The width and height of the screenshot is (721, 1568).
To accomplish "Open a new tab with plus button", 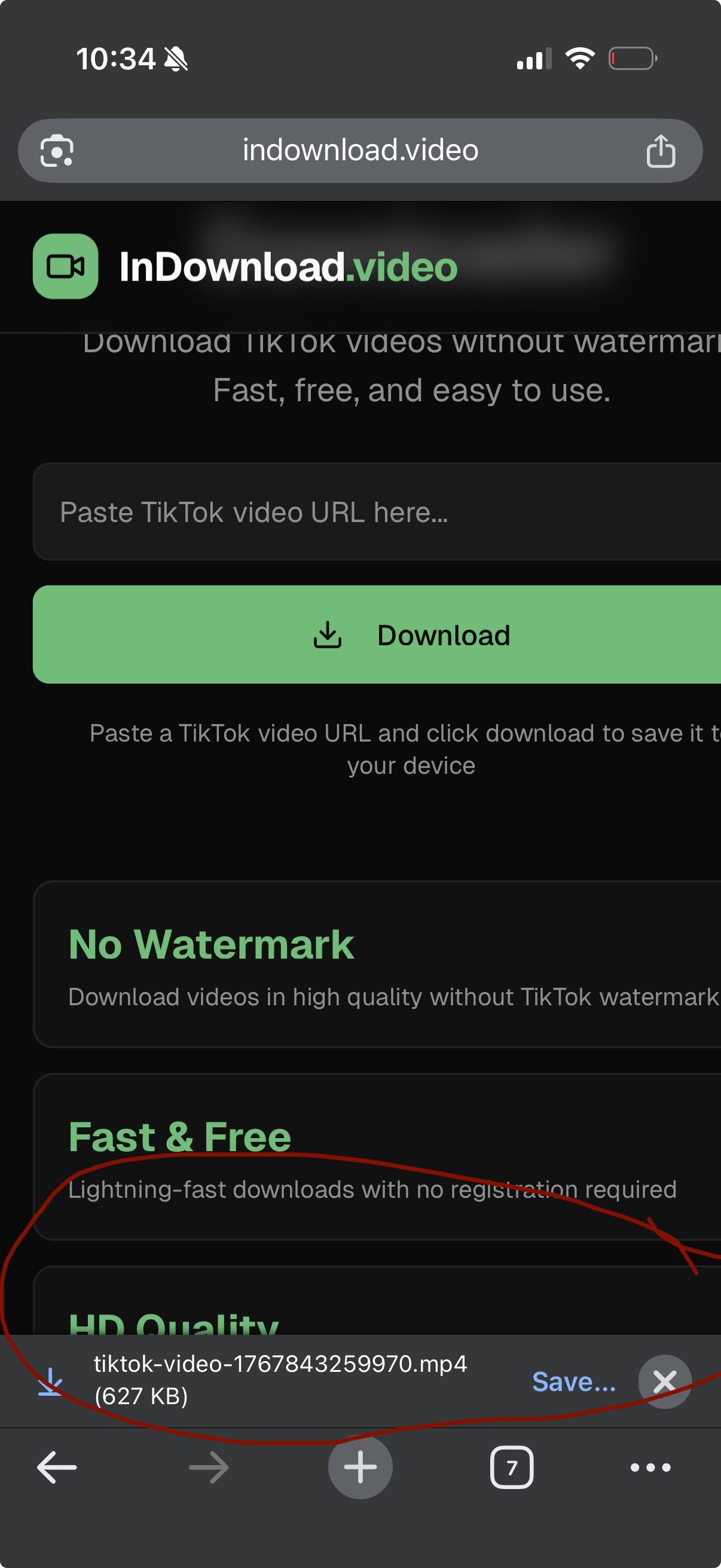I will tap(360, 1467).
